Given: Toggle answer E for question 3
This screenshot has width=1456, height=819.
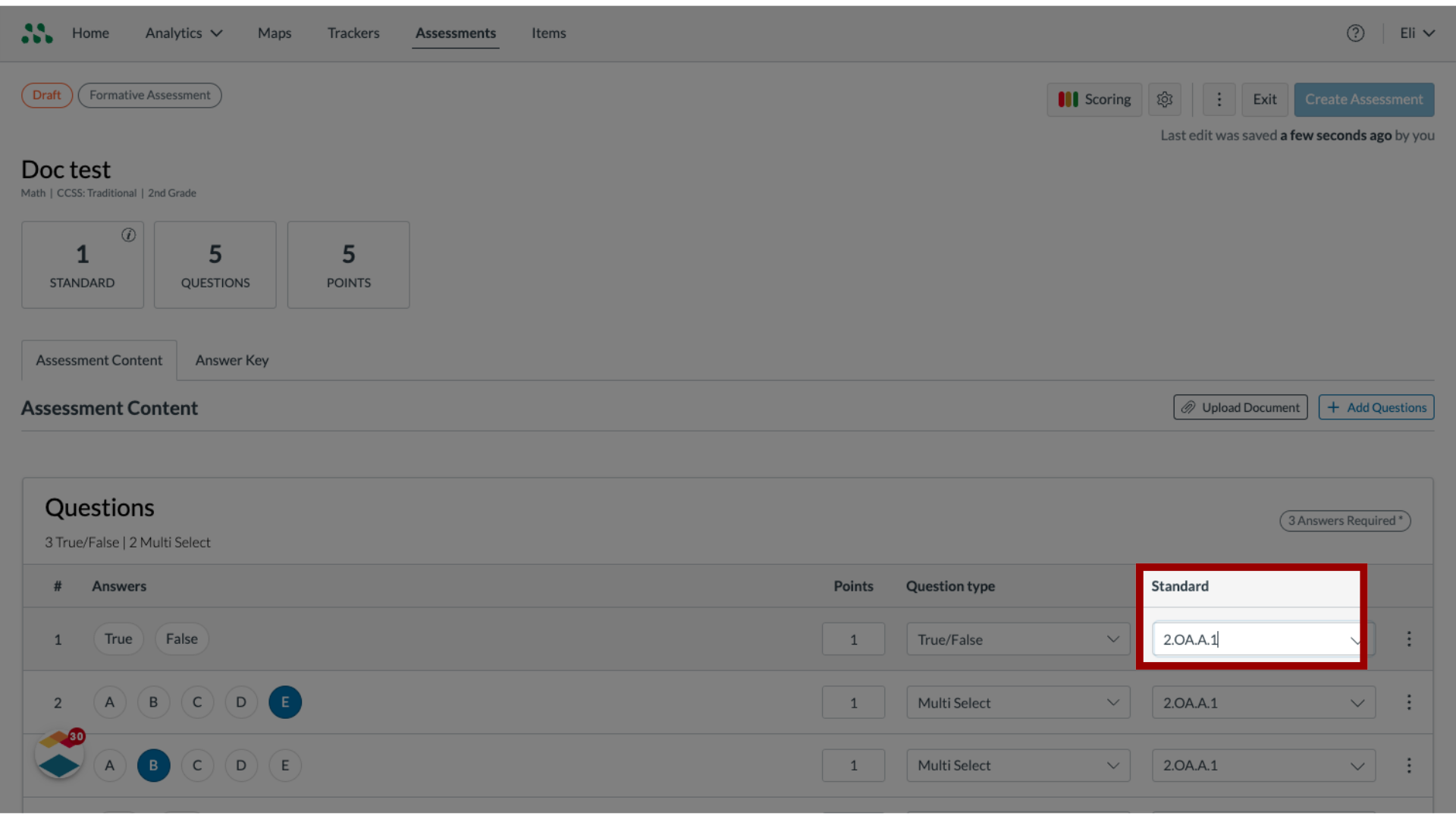Looking at the screenshot, I should click(285, 766).
